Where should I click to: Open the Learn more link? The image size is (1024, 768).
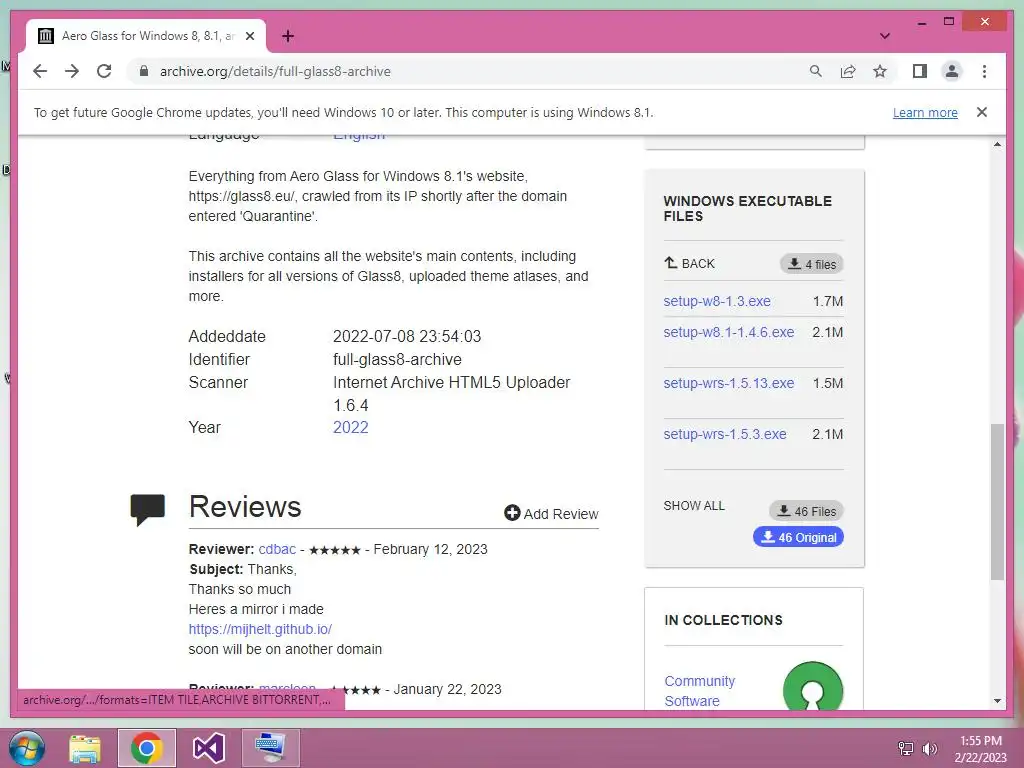[x=925, y=112]
